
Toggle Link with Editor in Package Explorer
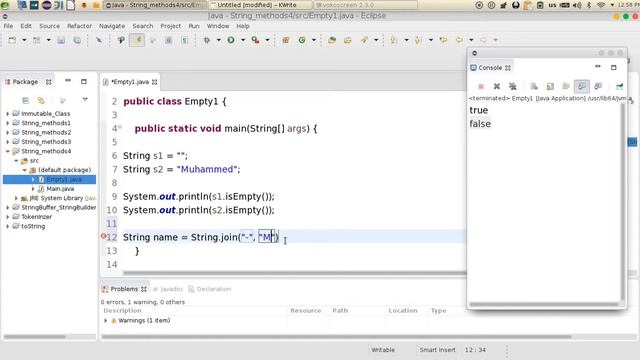pyautogui.click(x=41, y=100)
